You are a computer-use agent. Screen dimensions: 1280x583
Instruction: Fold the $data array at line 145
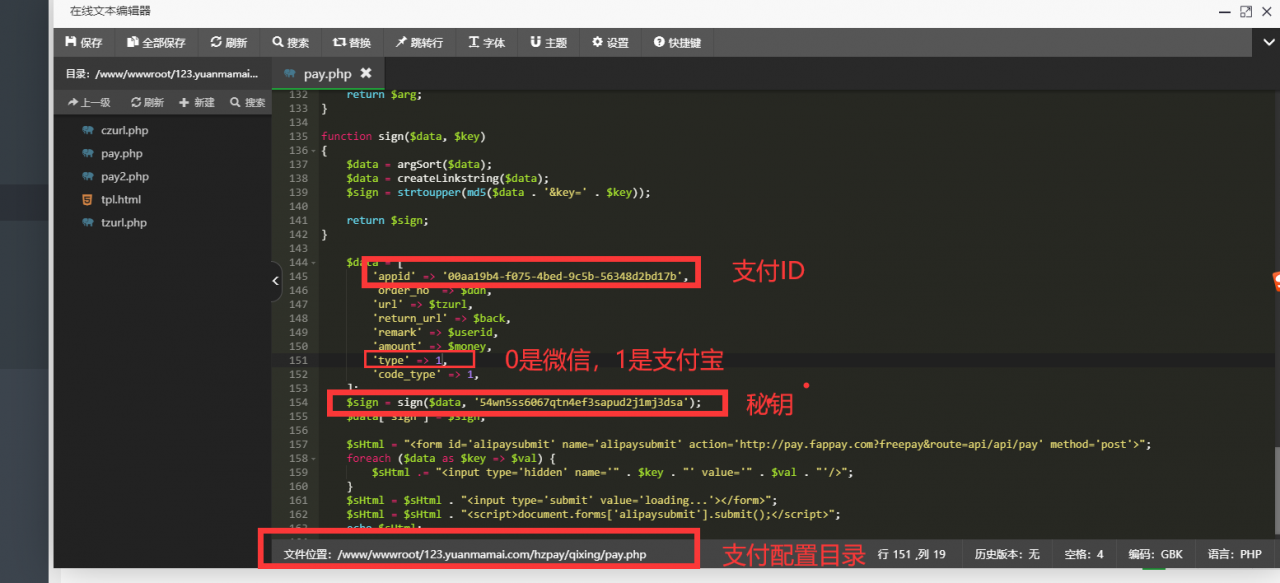point(314,262)
